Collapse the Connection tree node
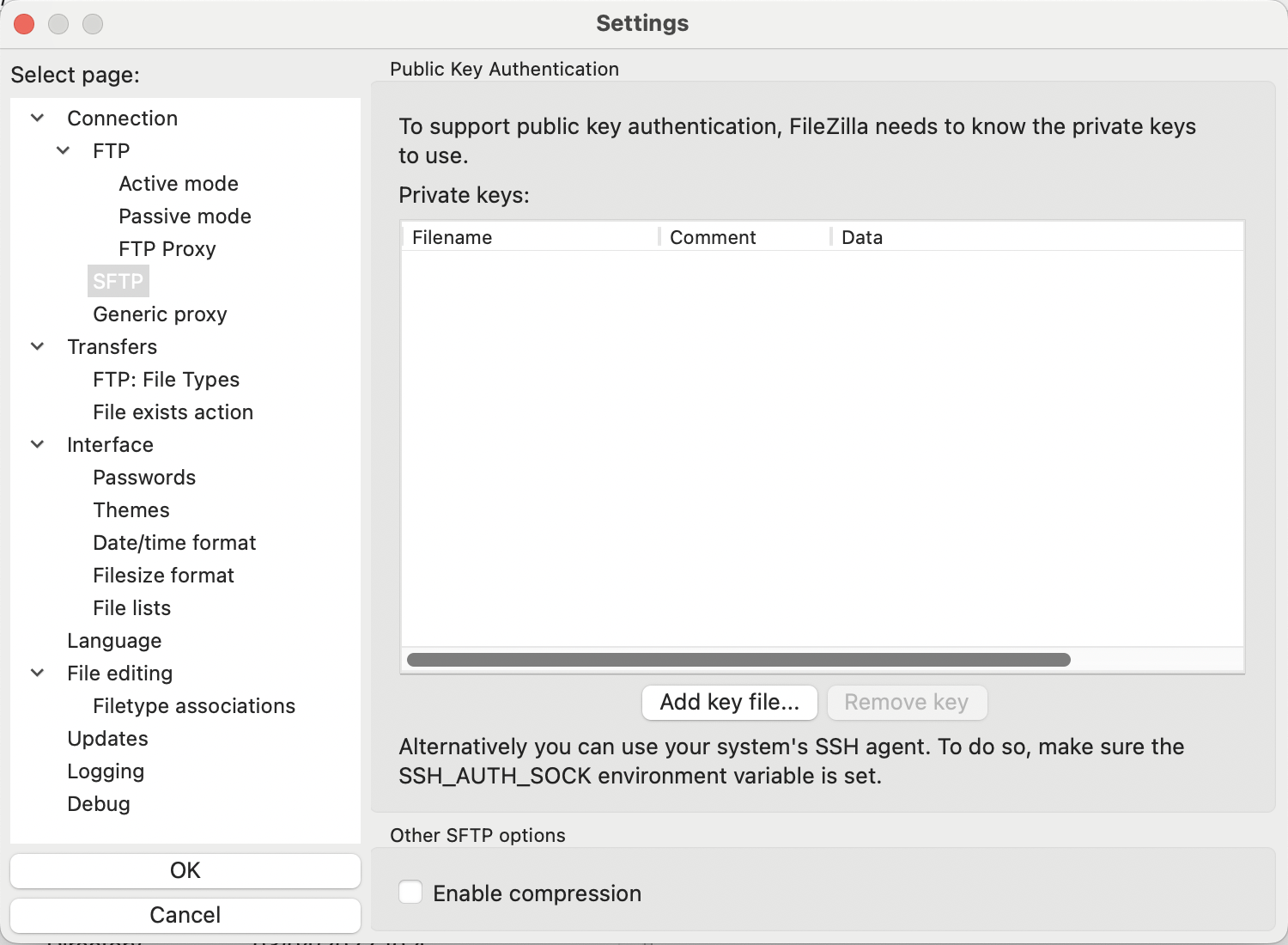The height and width of the screenshot is (945, 1288). pyautogui.click(x=38, y=118)
